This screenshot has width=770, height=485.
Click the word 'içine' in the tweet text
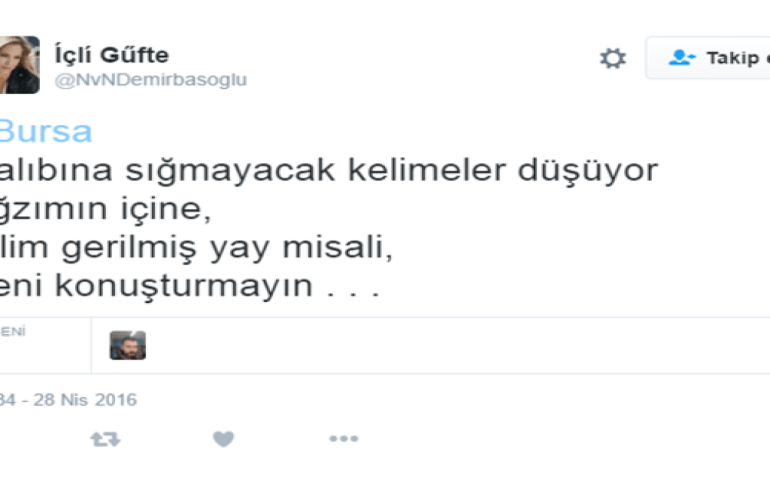tap(166, 210)
